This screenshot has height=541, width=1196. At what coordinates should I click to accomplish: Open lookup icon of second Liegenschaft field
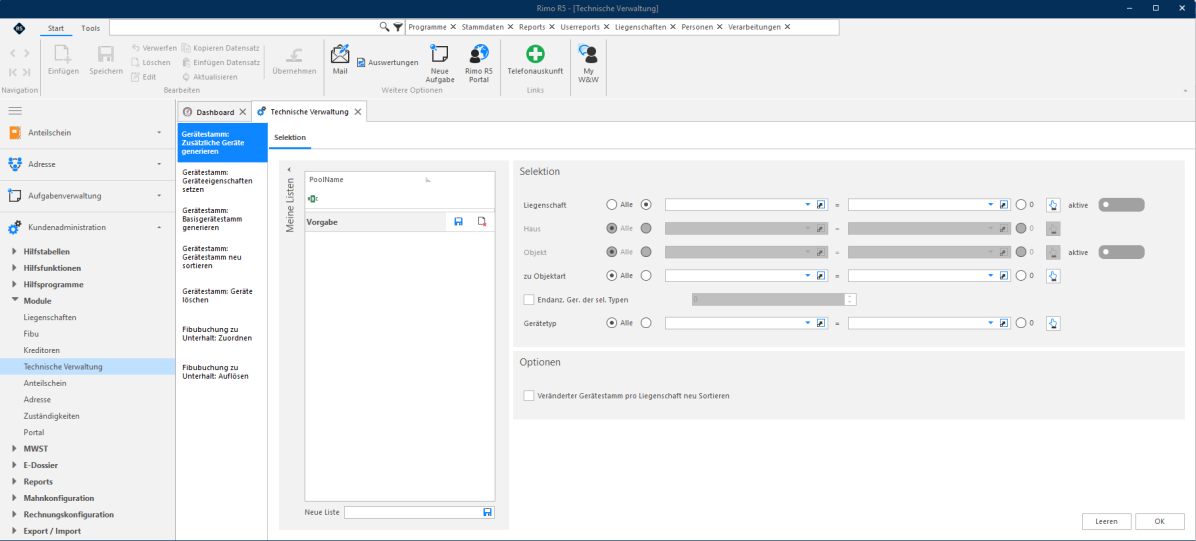pyautogui.click(x=1004, y=204)
